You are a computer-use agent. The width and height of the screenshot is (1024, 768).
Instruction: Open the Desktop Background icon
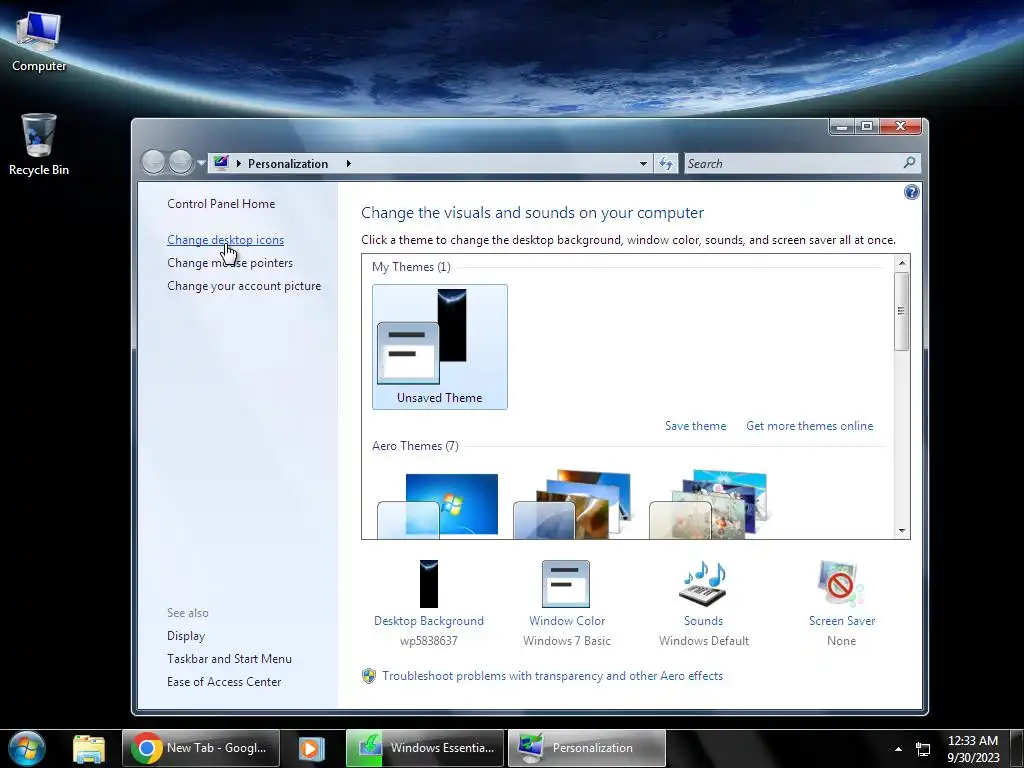(428, 584)
